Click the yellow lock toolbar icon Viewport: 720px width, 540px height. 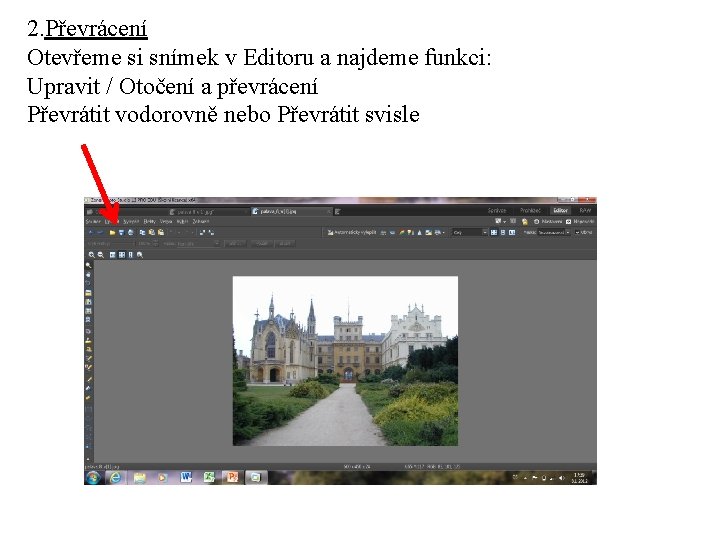point(525,221)
